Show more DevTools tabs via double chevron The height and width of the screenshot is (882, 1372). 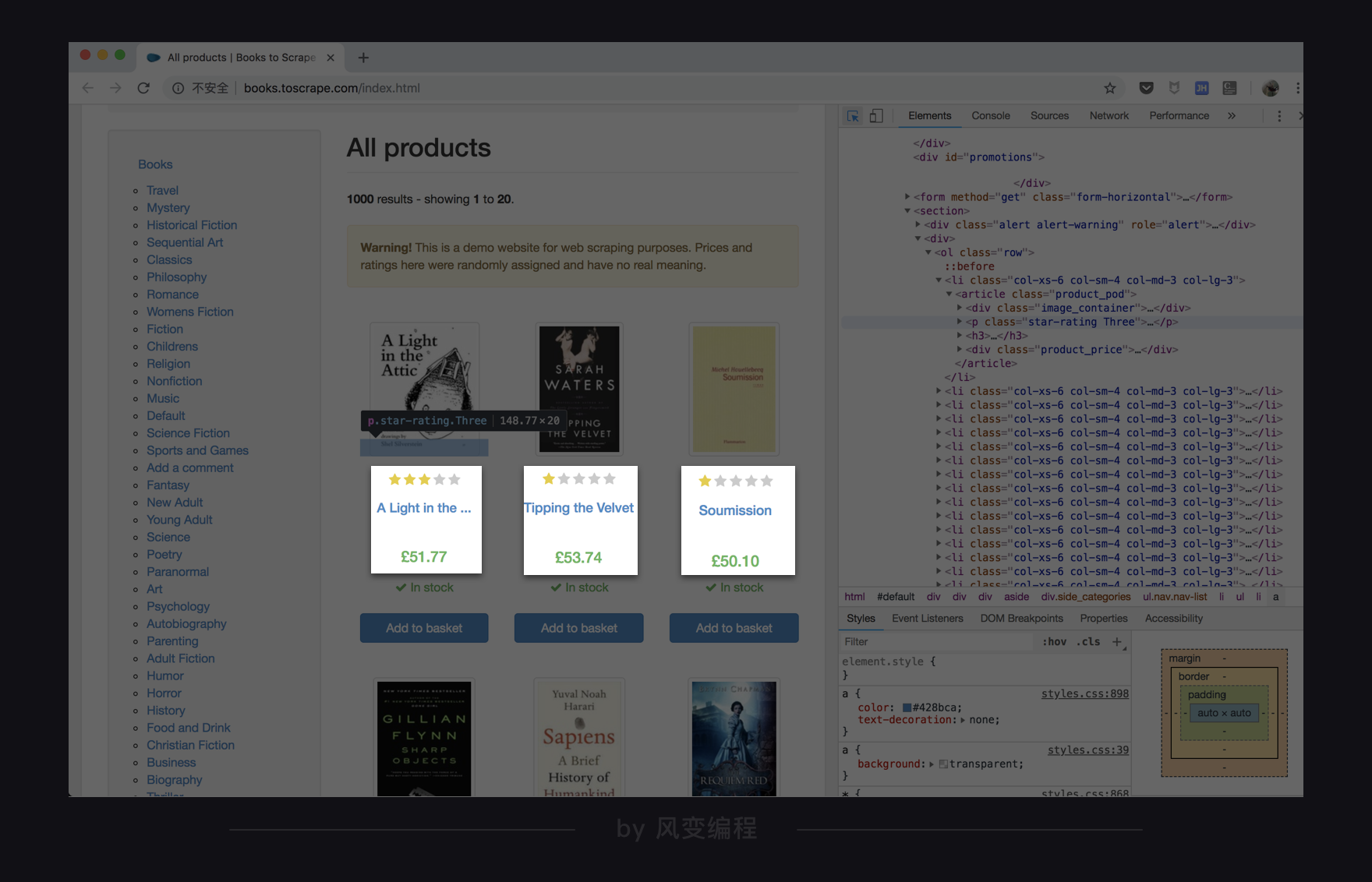click(x=1232, y=115)
